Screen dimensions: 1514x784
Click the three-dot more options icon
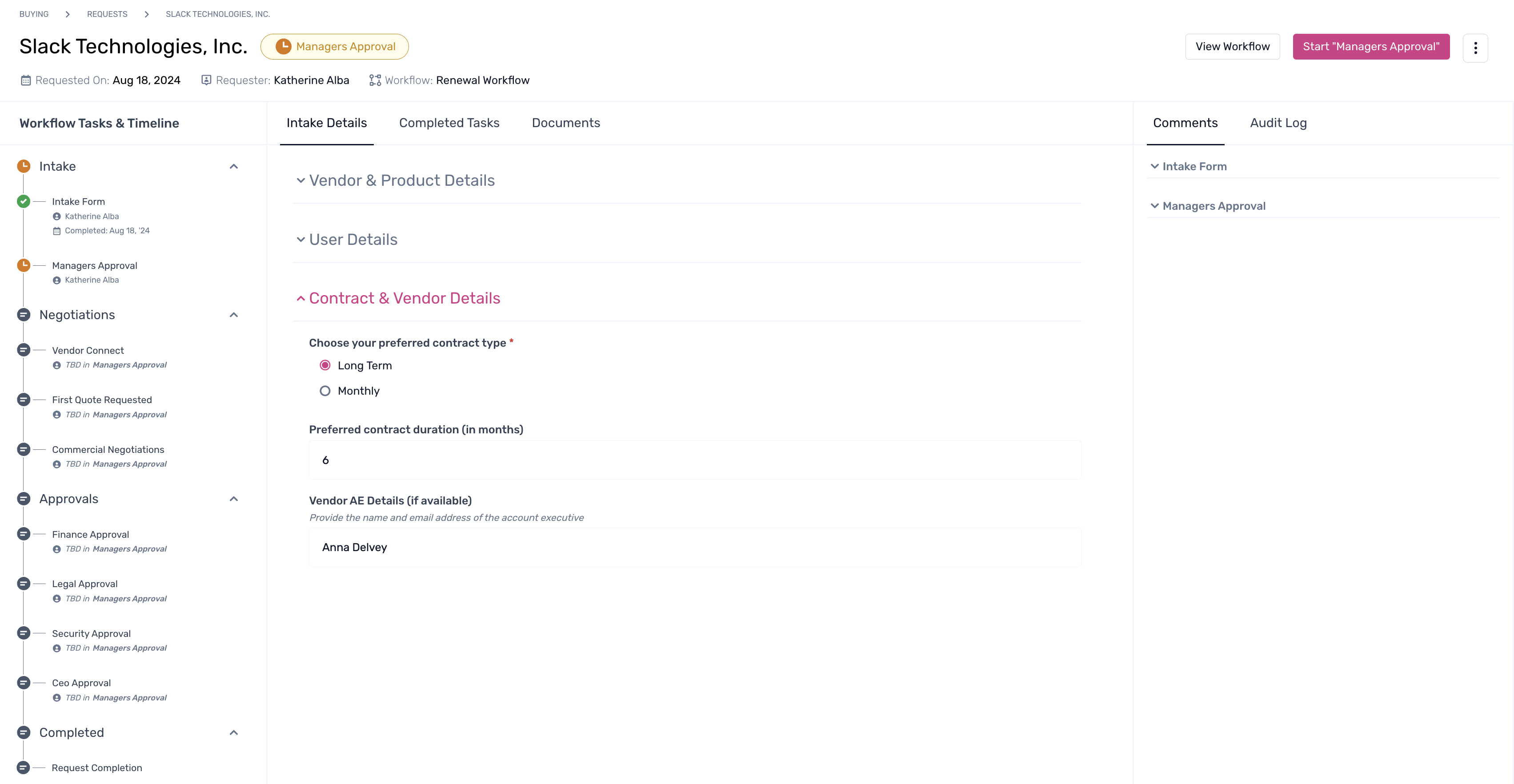tap(1475, 48)
